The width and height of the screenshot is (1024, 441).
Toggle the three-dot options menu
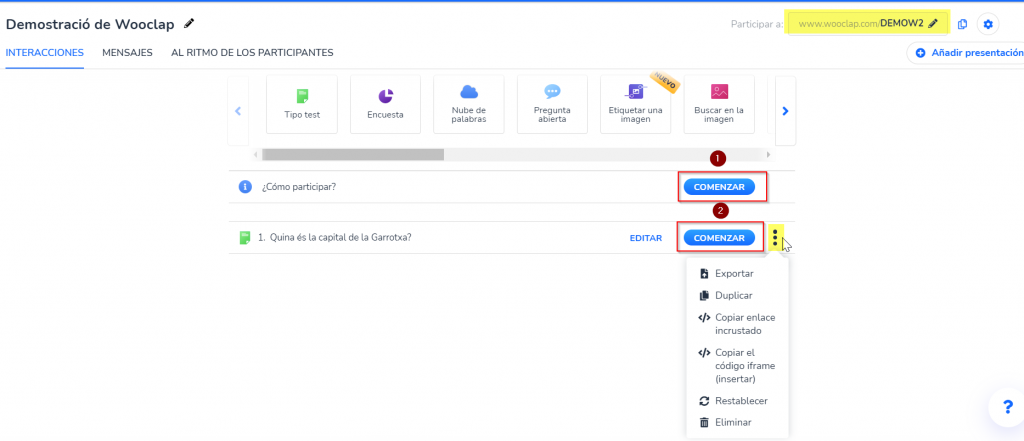point(775,238)
